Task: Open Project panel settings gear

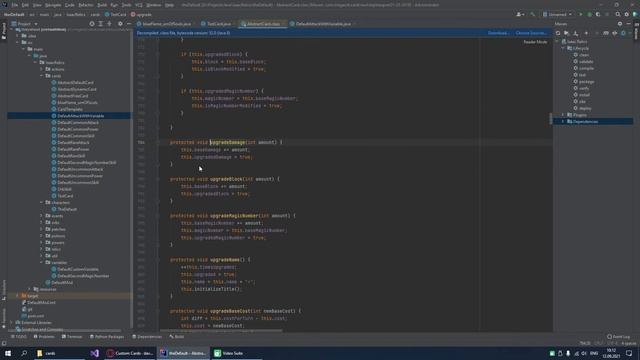Action: click(120, 24)
